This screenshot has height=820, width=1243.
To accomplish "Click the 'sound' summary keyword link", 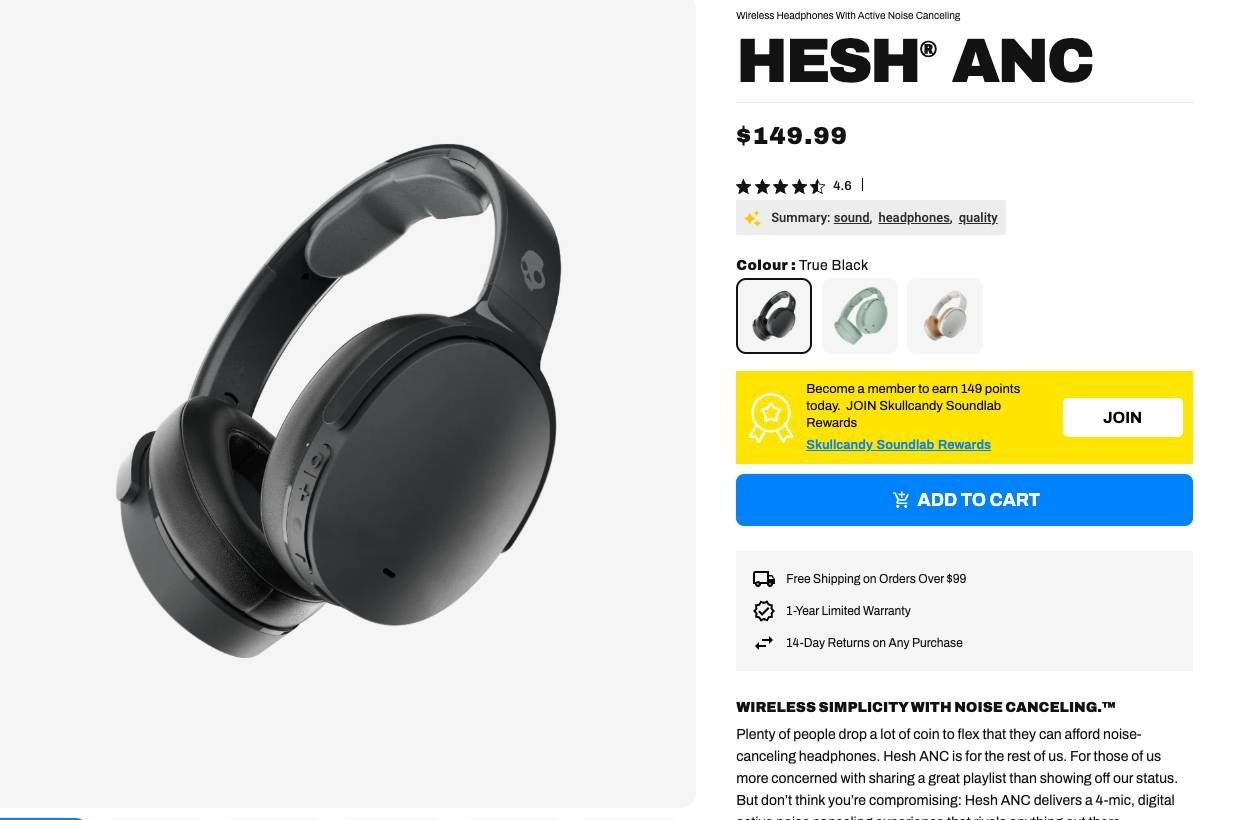I will click(851, 218).
